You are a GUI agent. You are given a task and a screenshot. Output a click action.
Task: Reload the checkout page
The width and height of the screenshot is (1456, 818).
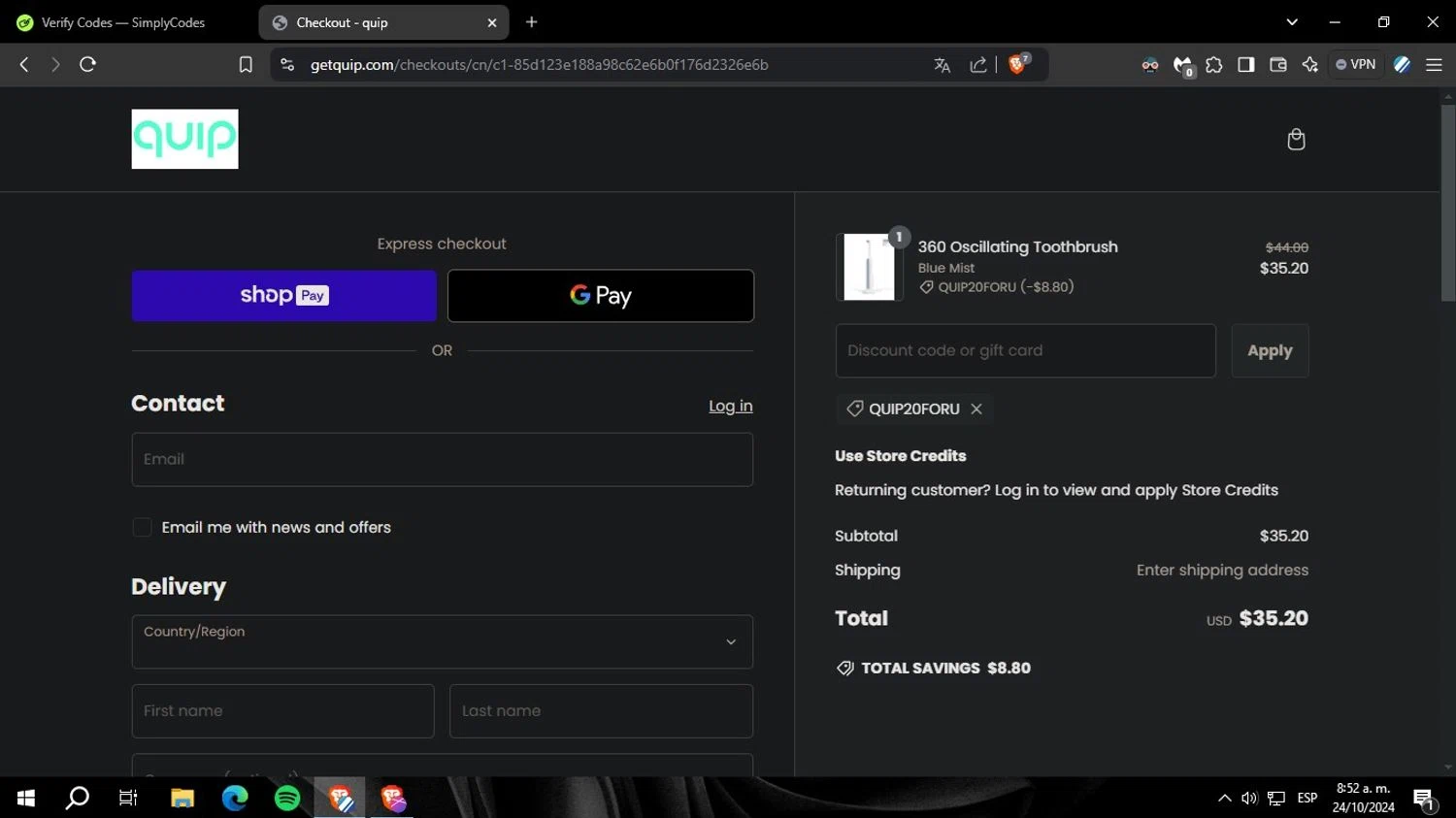[x=87, y=64]
